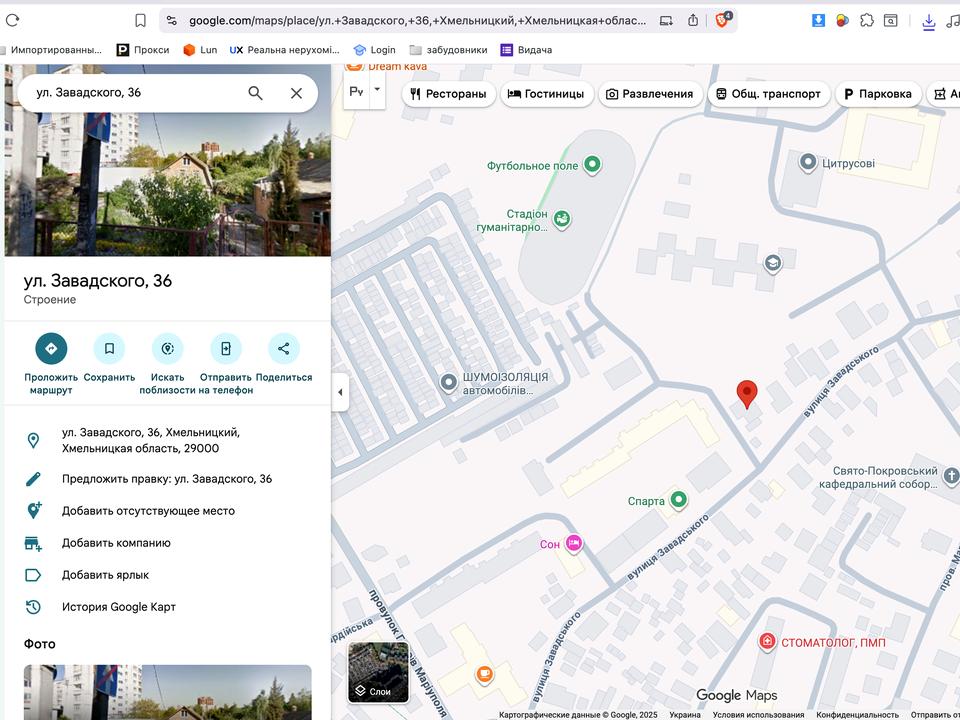This screenshot has width=960, height=720.
Task: Click Предложить правку: ул. Завадского, 36
Action: pyautogui.click(x=166, y=479)
